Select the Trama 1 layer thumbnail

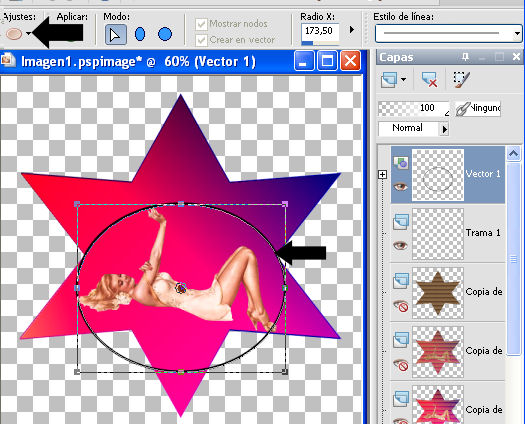coord(438,234)
